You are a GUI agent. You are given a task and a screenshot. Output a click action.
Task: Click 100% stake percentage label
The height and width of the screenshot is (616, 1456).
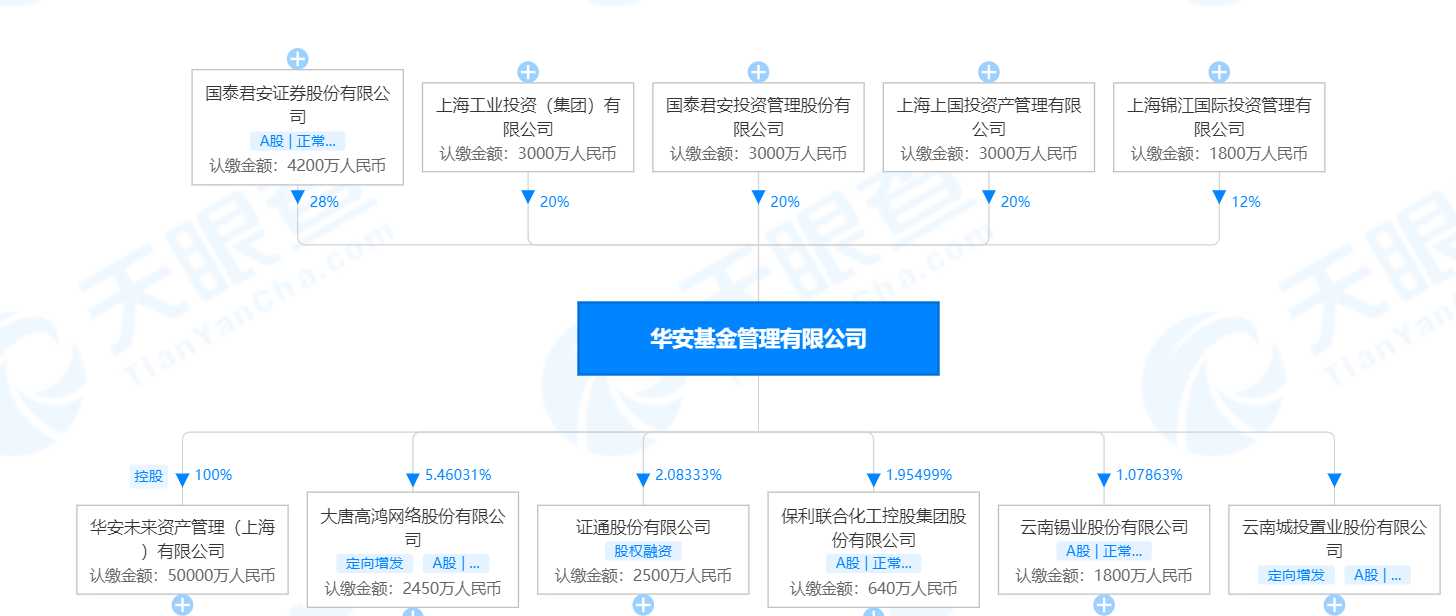pos(213,475)
